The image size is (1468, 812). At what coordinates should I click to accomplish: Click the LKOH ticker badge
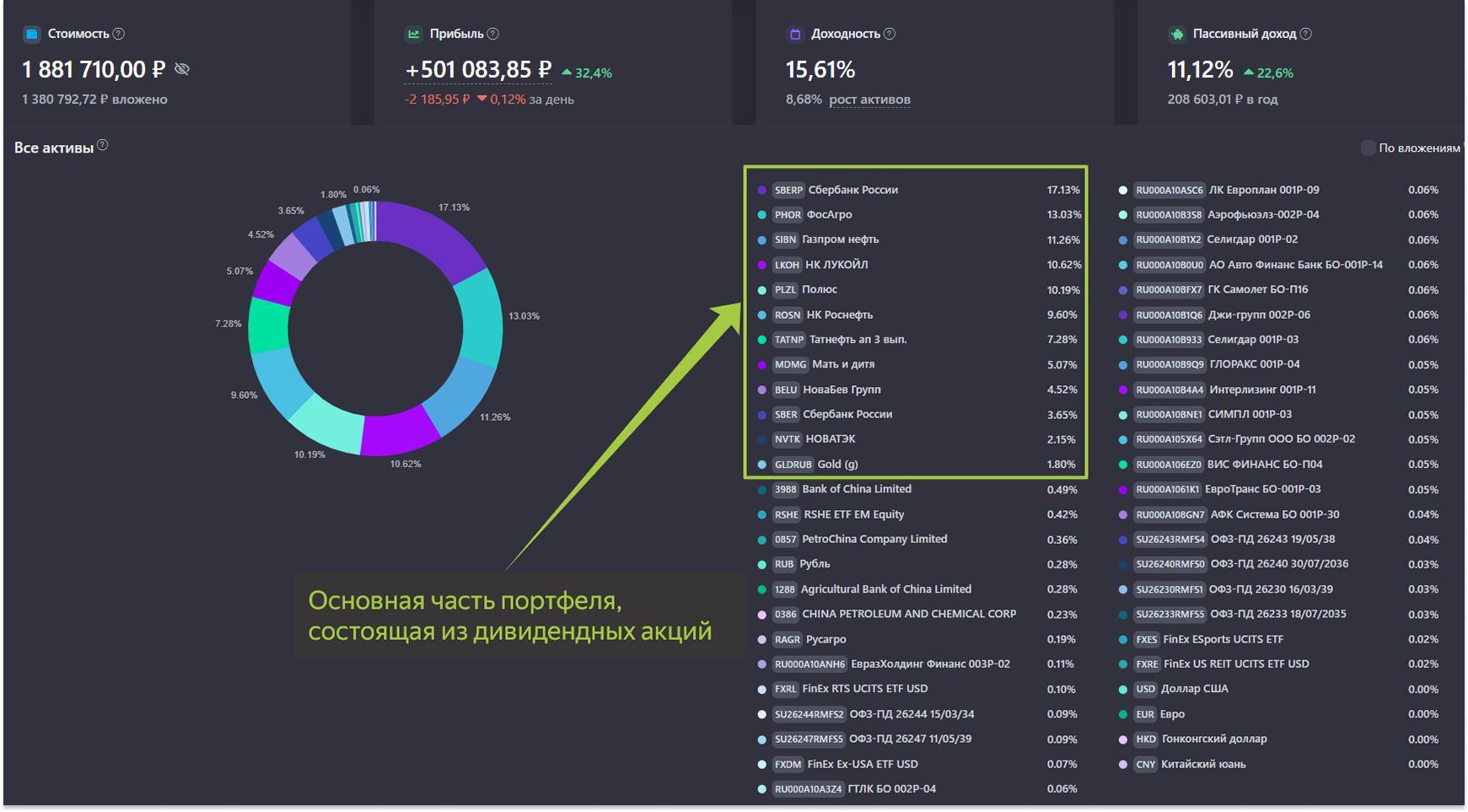point(787,265)
